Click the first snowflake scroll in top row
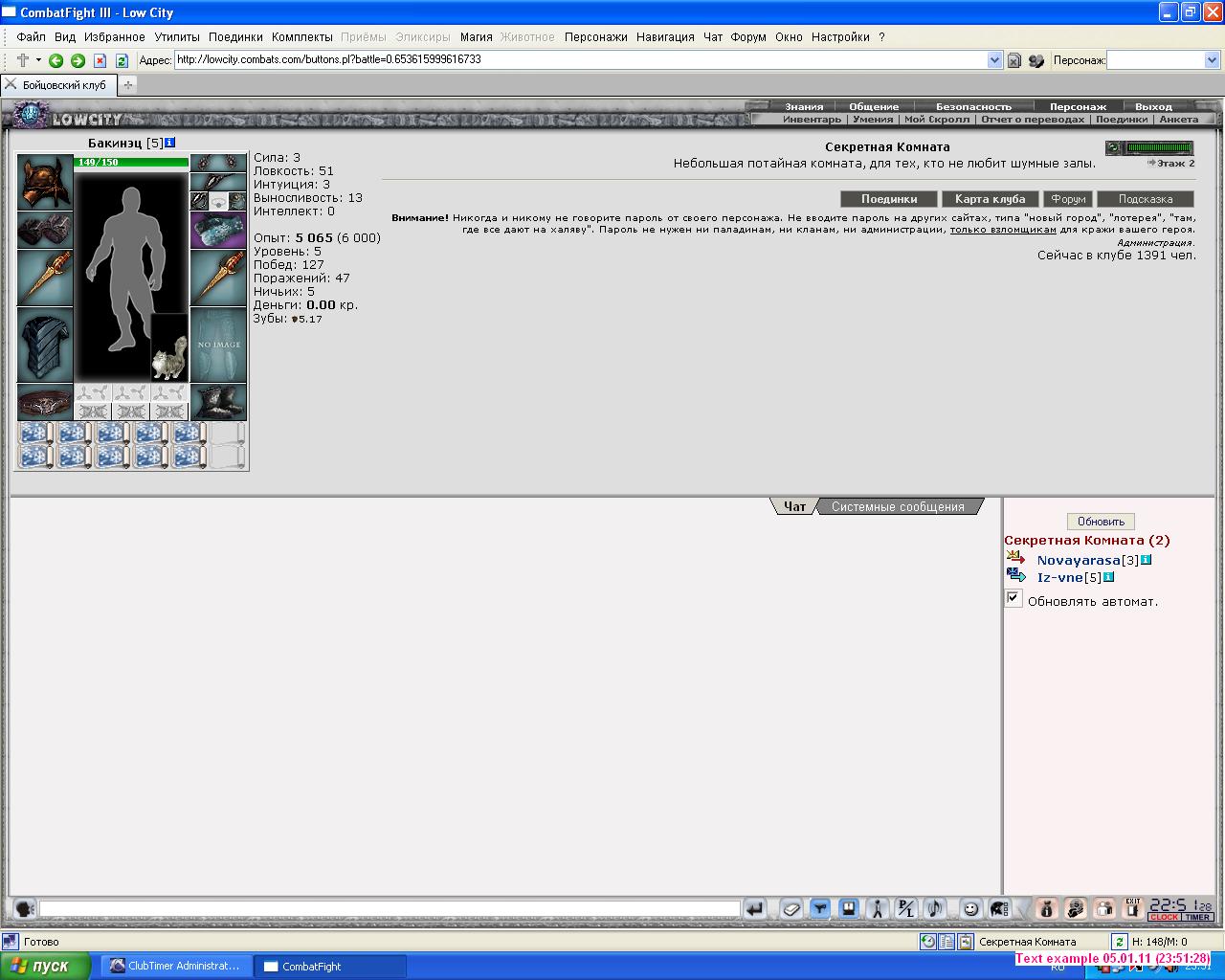The height and width of the screenshot is (980, 1225). (x=35, y=434)
